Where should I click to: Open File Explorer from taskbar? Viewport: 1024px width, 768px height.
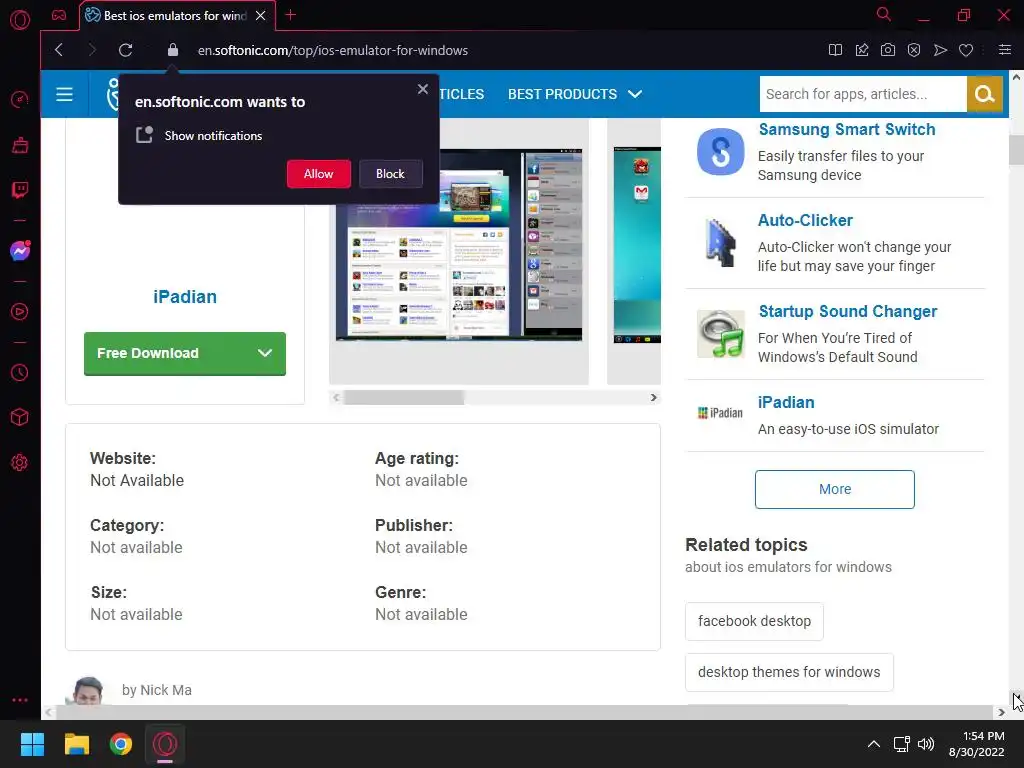click(x=76, y=744)
